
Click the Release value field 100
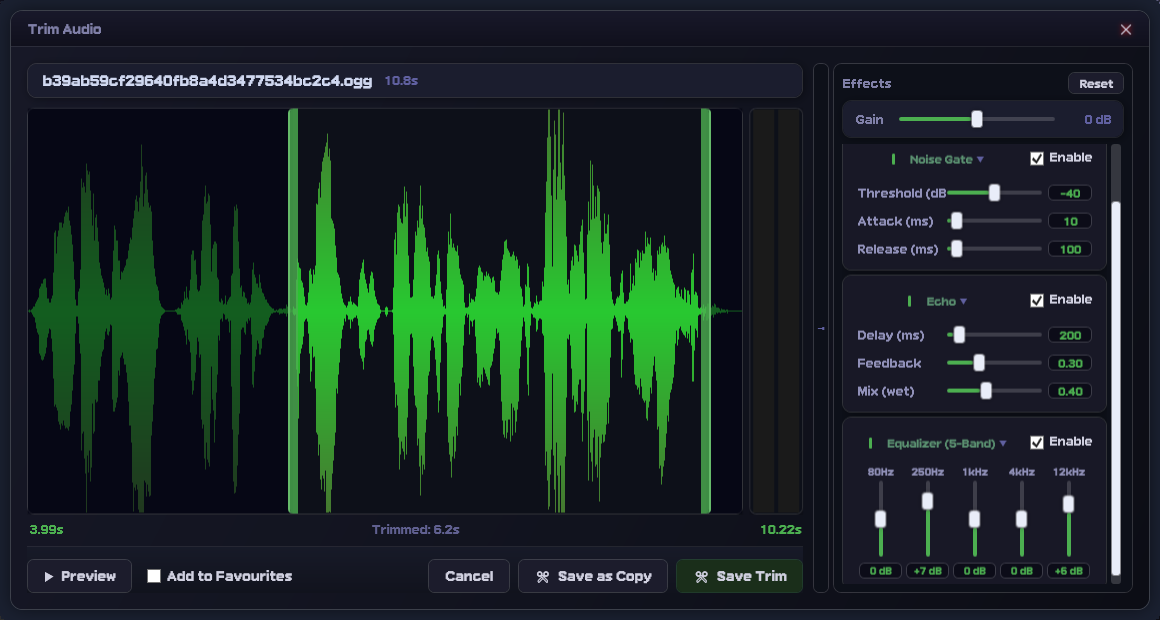point(1070,249)
